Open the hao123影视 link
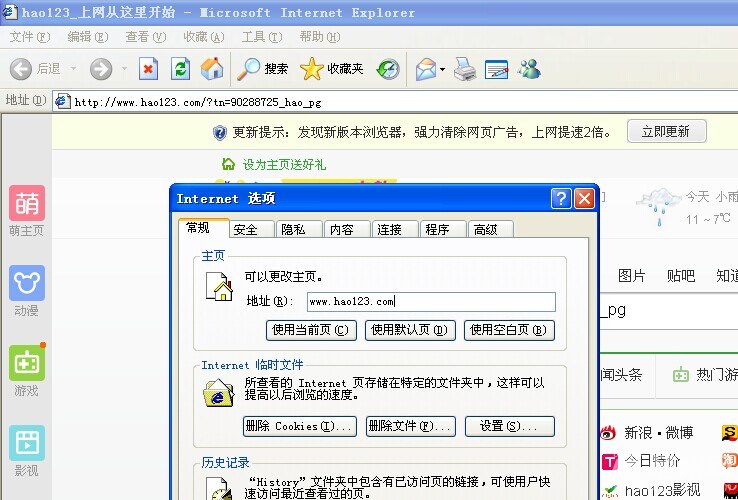Image resolution: width=738 pixels, height=500 pixels. pyautogui.click(x=662, y=491)
